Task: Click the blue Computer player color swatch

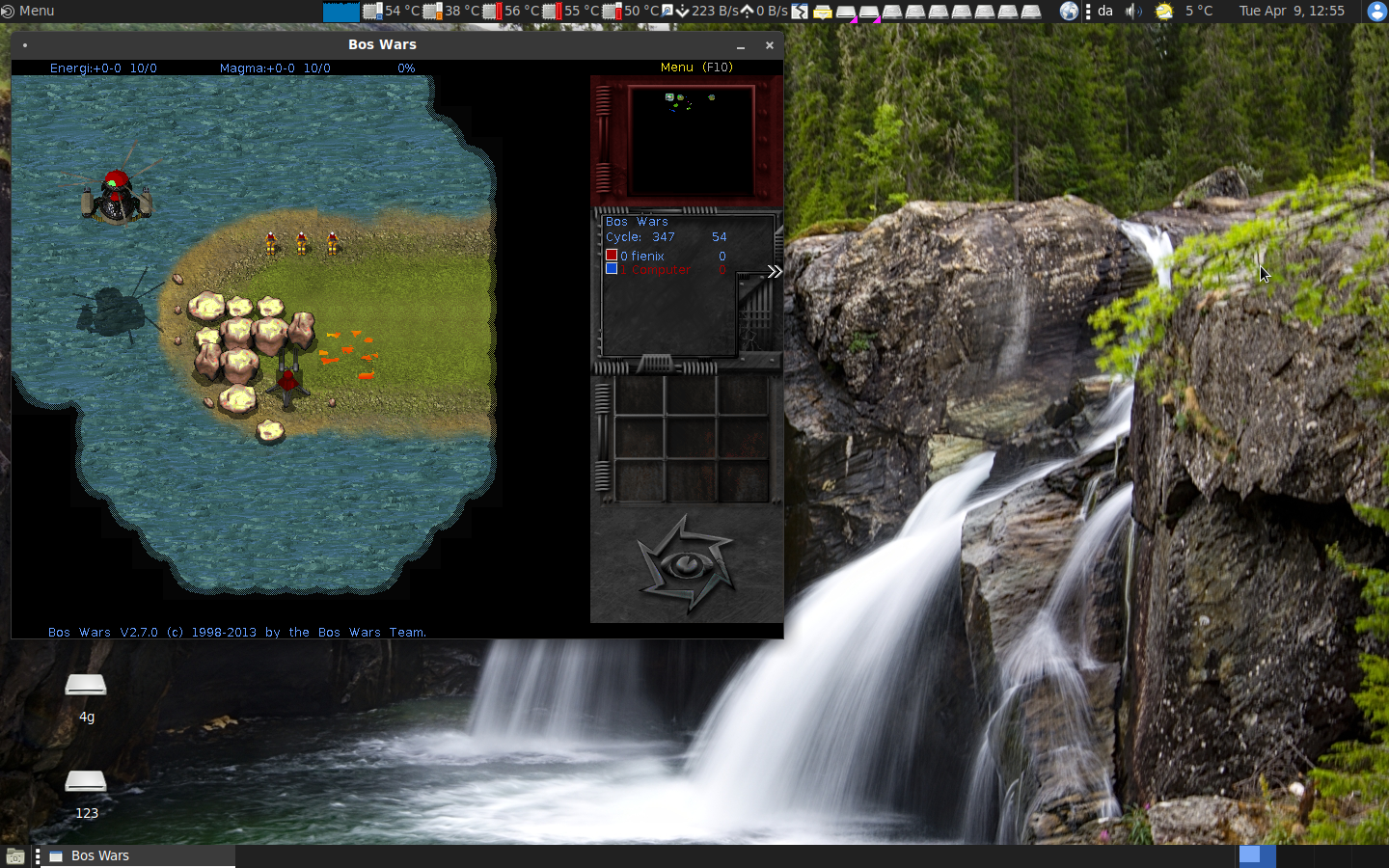Action: [612, 269]
